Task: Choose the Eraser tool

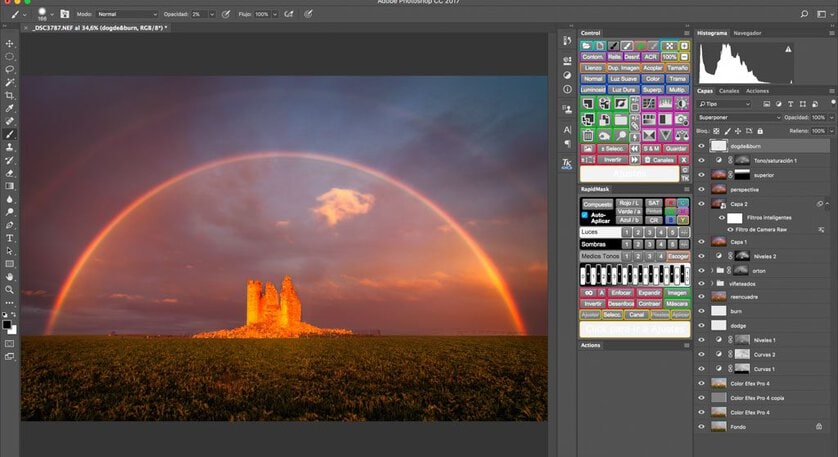Action: 10,173
